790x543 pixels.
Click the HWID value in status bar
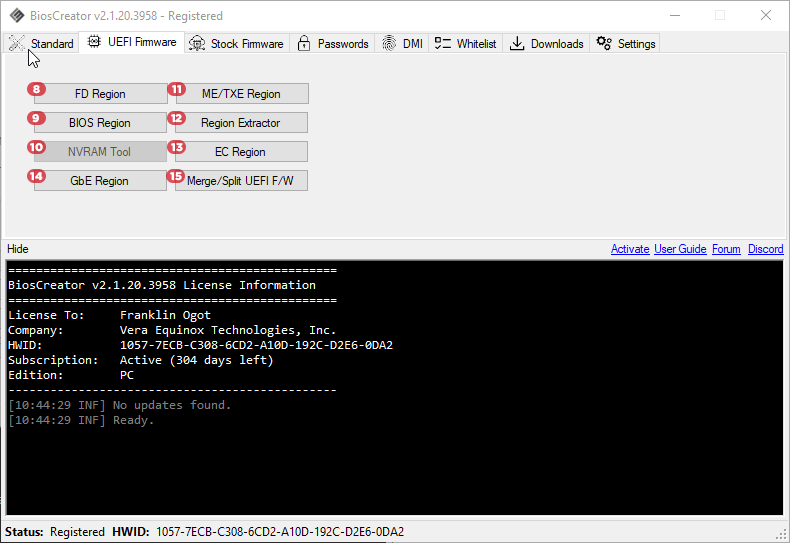pos(280,532)
